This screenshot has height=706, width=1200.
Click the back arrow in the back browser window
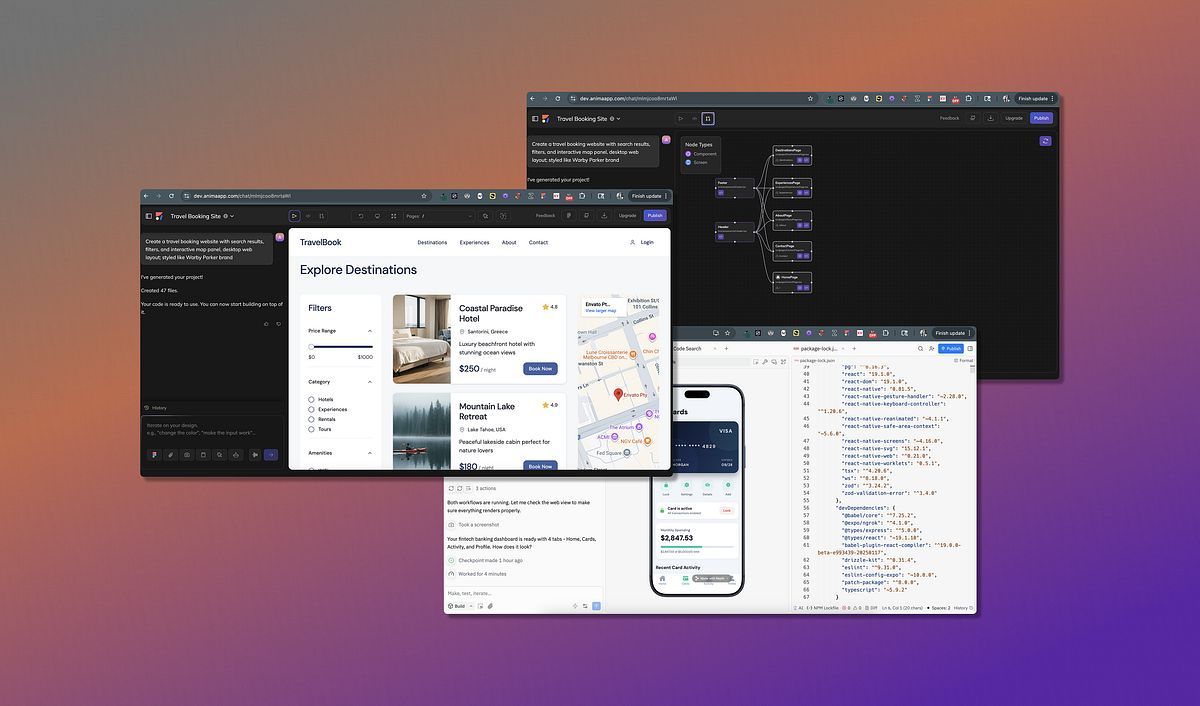pyautogui.click(x=533, y=98)
